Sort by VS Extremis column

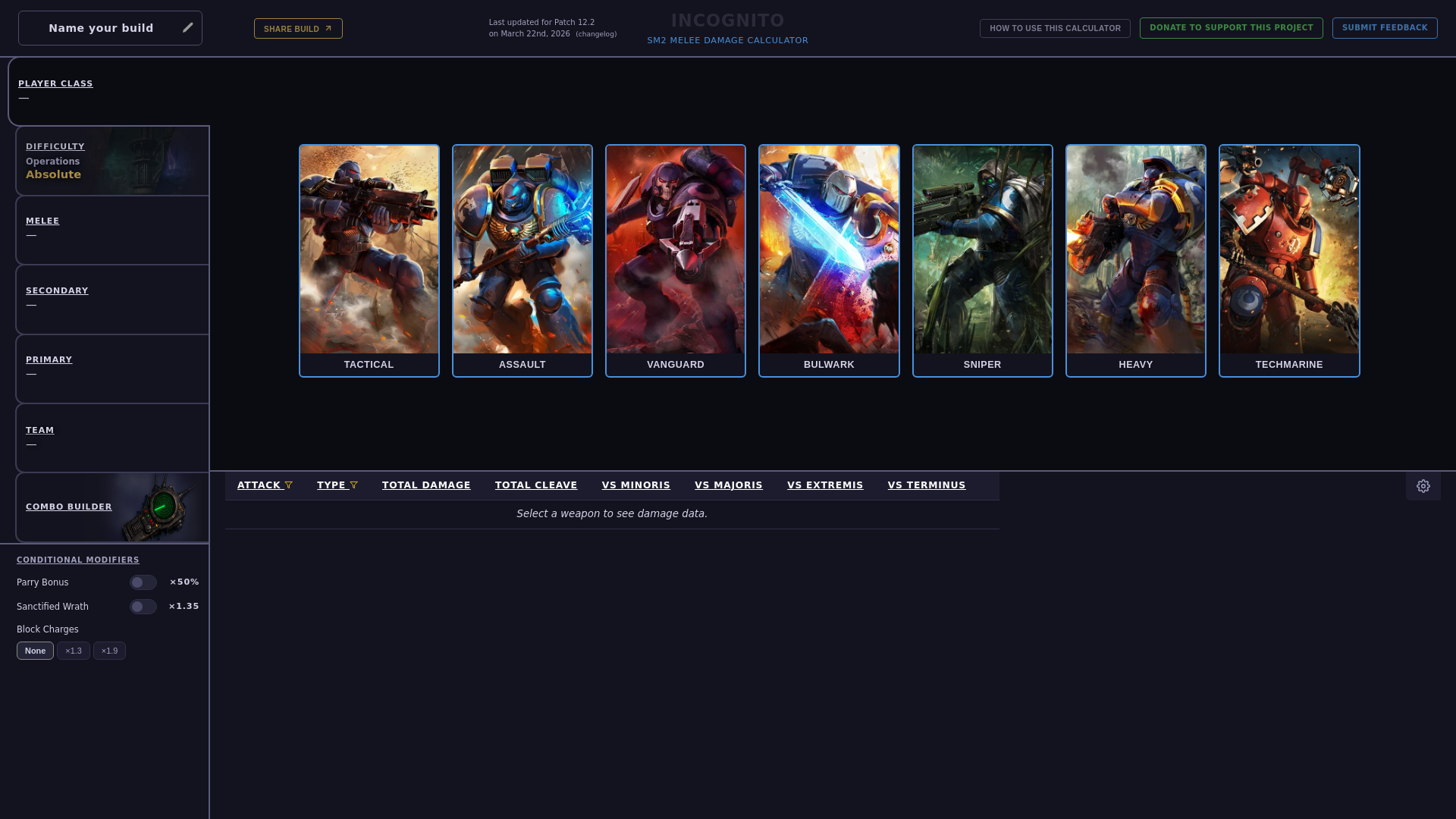click(825, 485)
